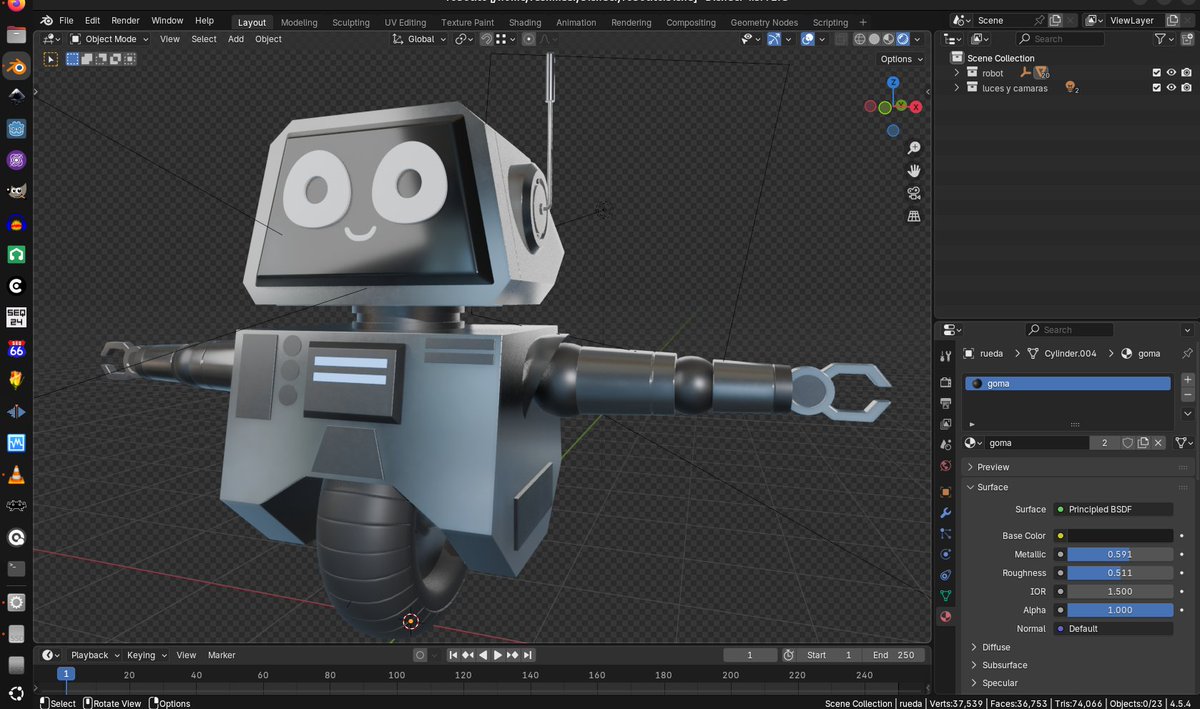Open the Render properties tab
1200x709 pixels.
point(945,382)
